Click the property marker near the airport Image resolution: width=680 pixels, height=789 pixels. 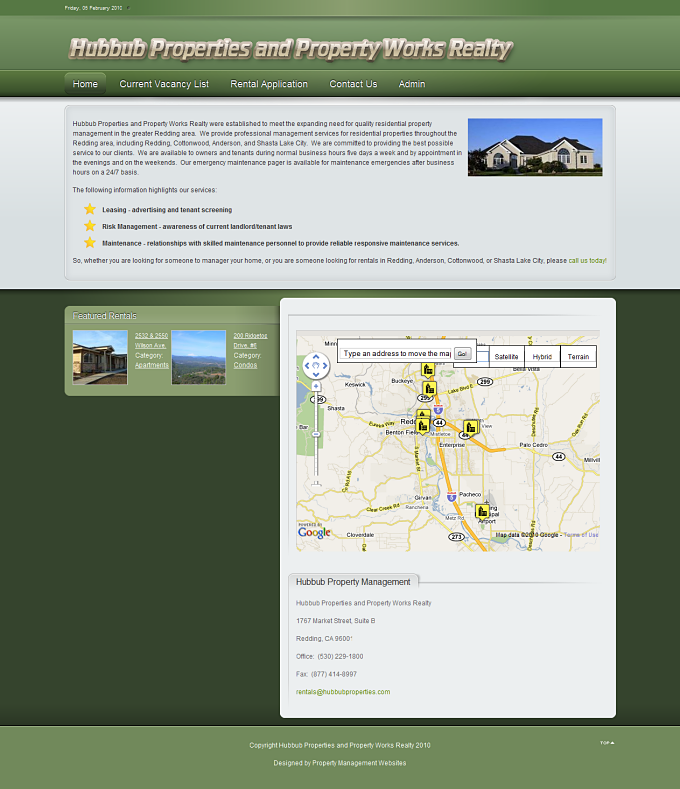coord(482,511)
